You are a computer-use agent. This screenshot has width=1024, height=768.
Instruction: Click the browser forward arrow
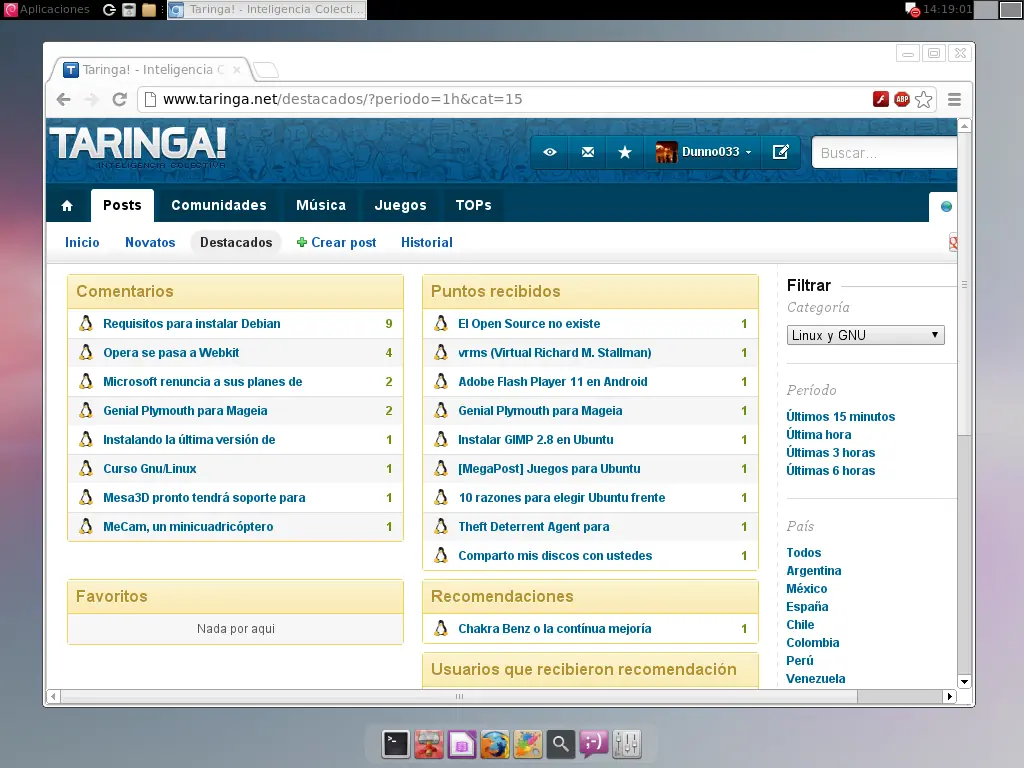91,99
